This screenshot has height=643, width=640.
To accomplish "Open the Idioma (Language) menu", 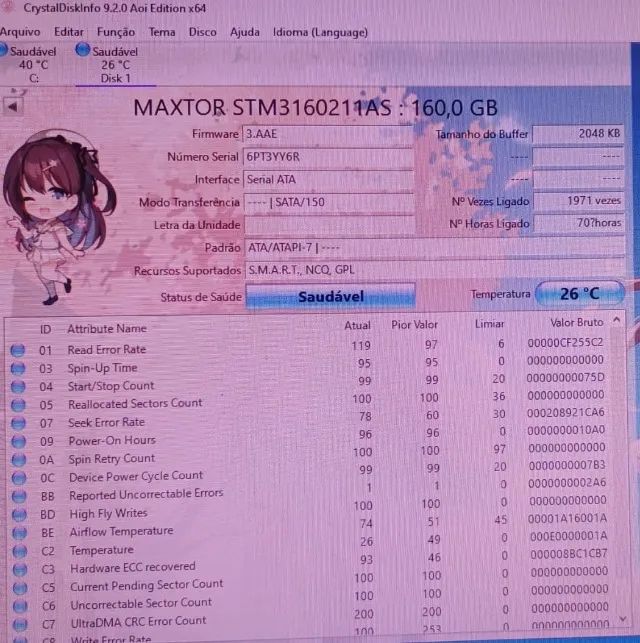I will (x=320, y=32).
